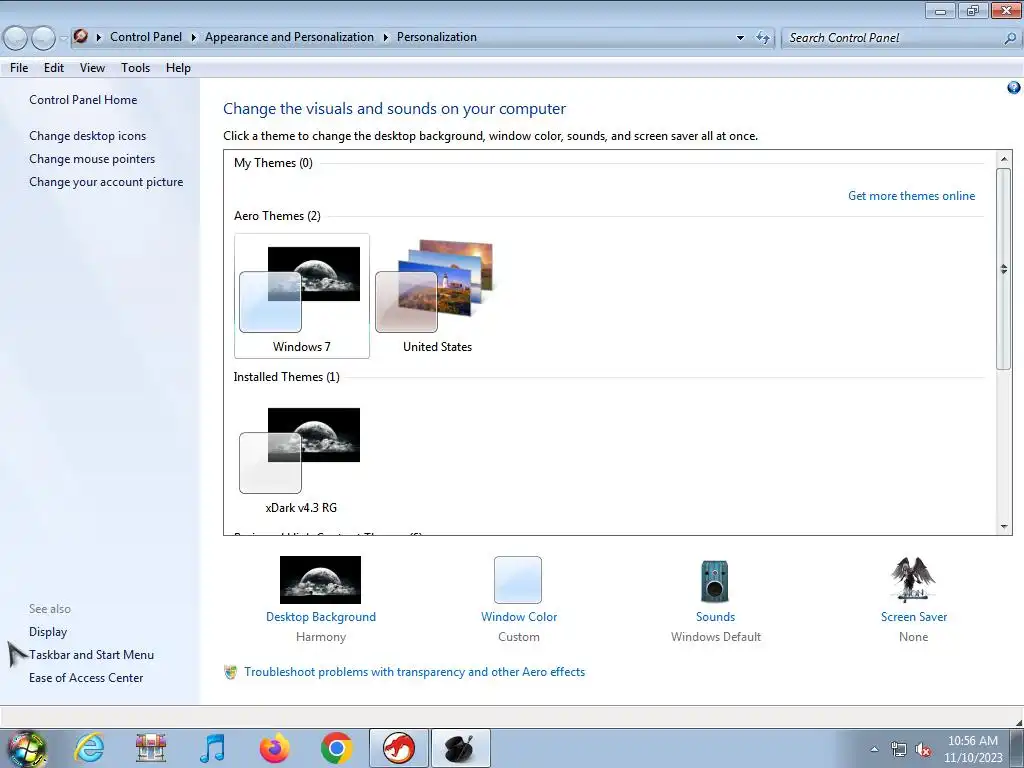Screen dimensions: 1024x768
Task: Open the music note taskbar app
Action: click(212, 748)
